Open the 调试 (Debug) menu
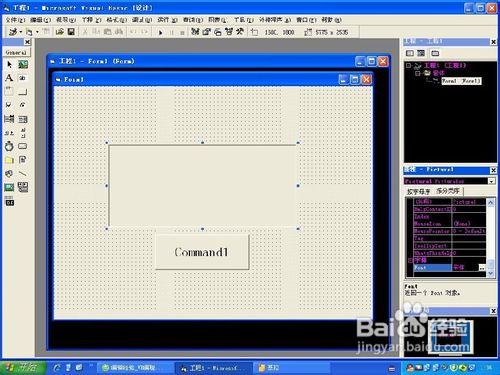This screenshot has height=375, width=500. point(142,20)
